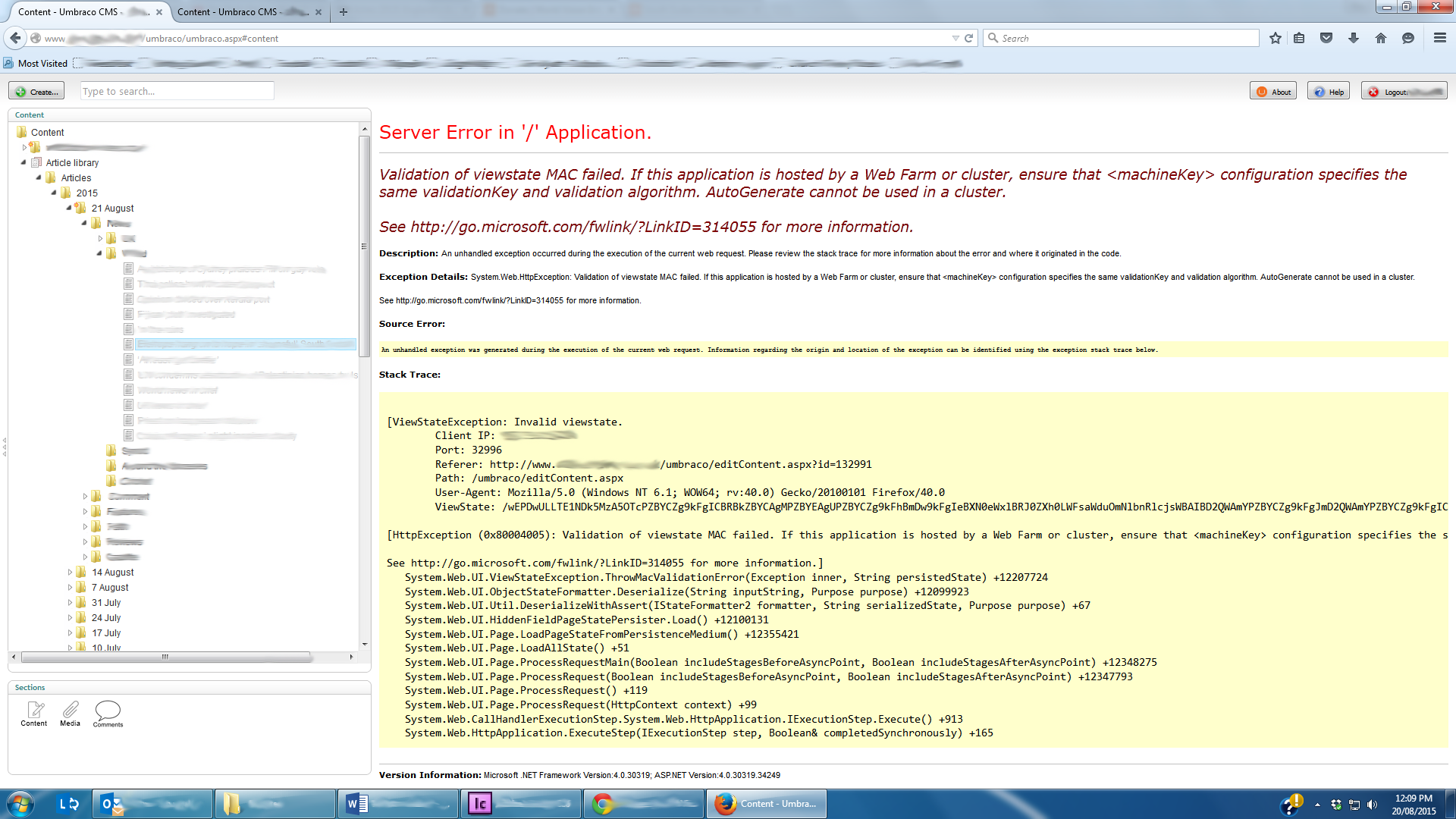Go to the Firefox home page icon

(1381, 38)
